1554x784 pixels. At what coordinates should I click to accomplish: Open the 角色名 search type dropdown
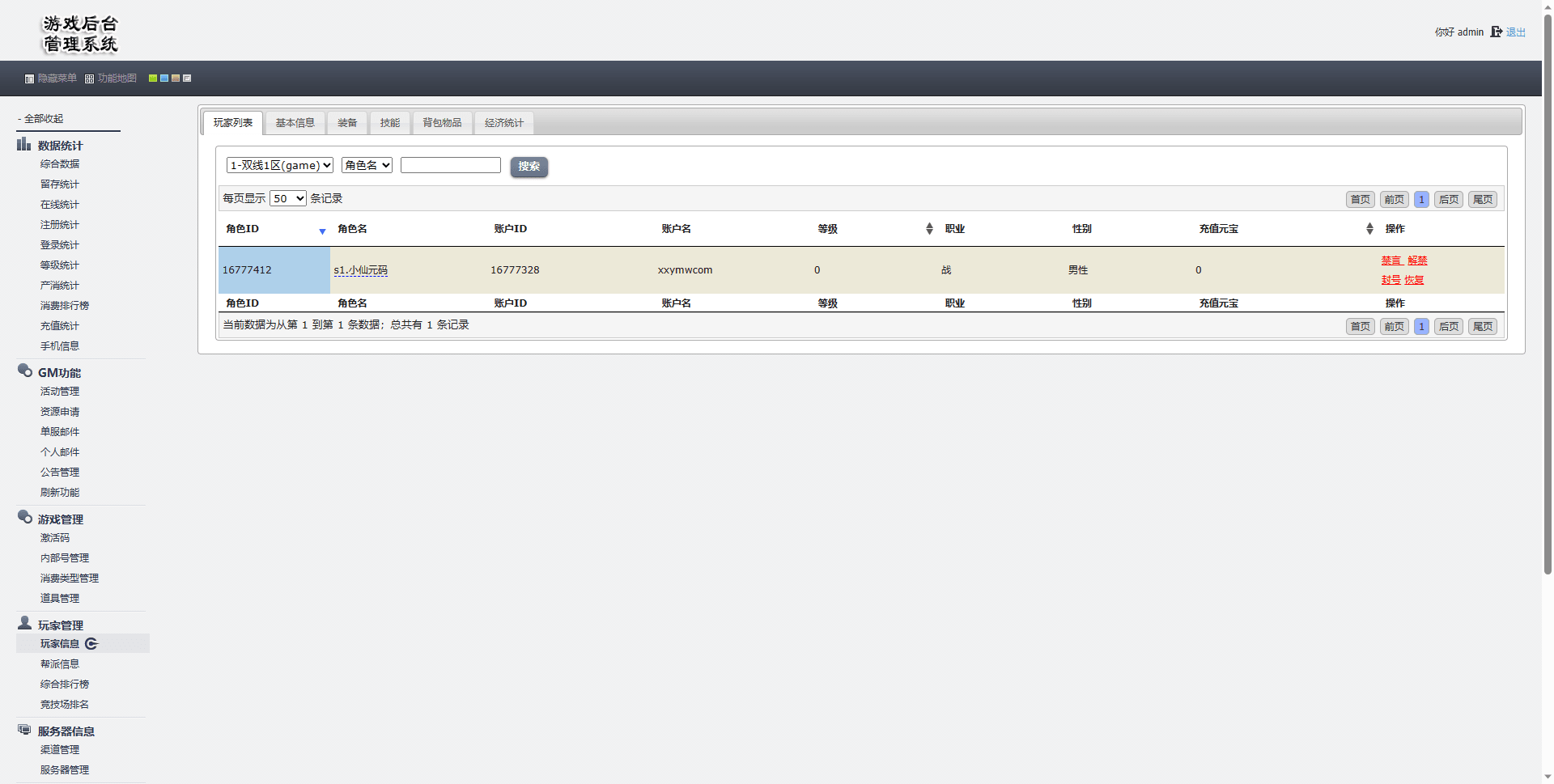click(367, 166)
